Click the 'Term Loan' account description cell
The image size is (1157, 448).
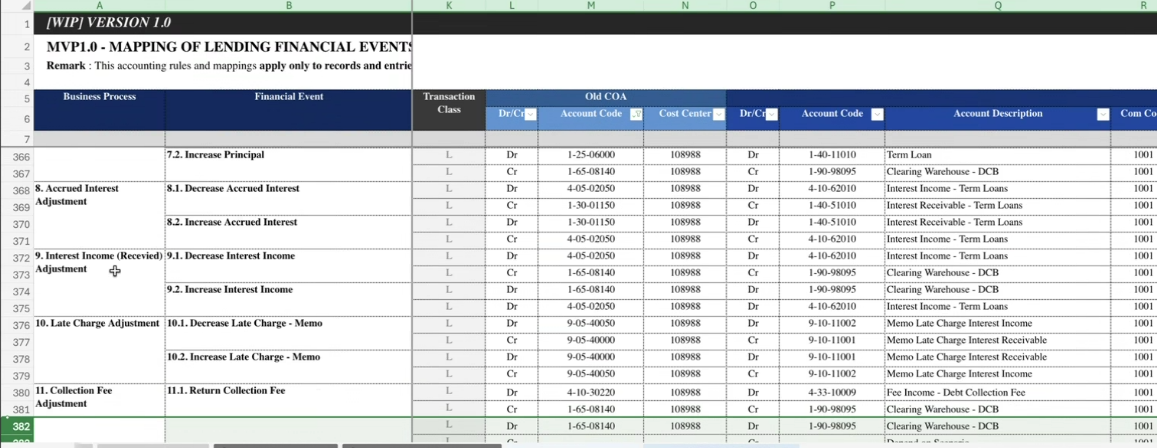pyautogui.click(x=996, y=156)
